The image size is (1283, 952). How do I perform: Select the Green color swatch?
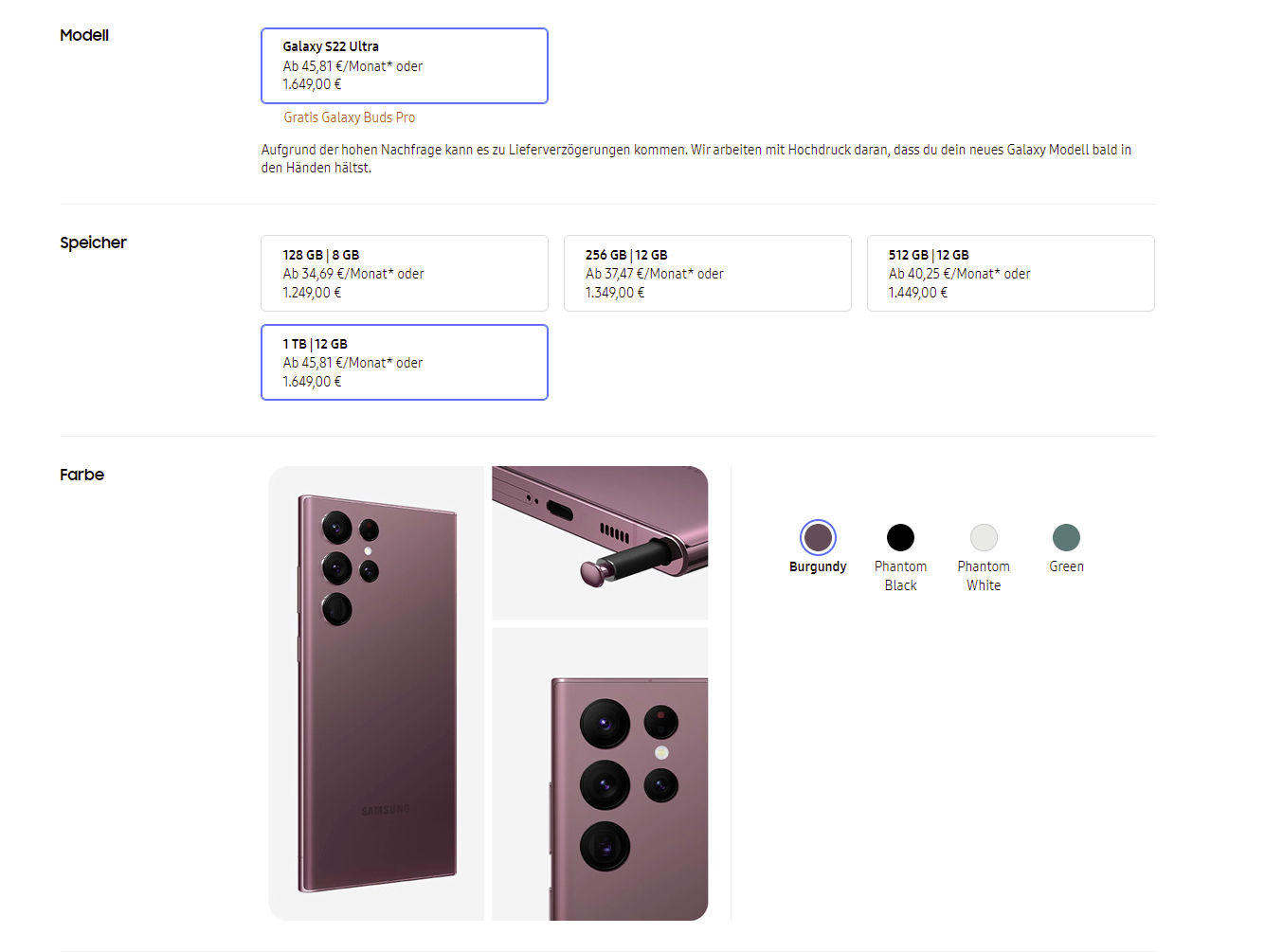(1066, 537)
